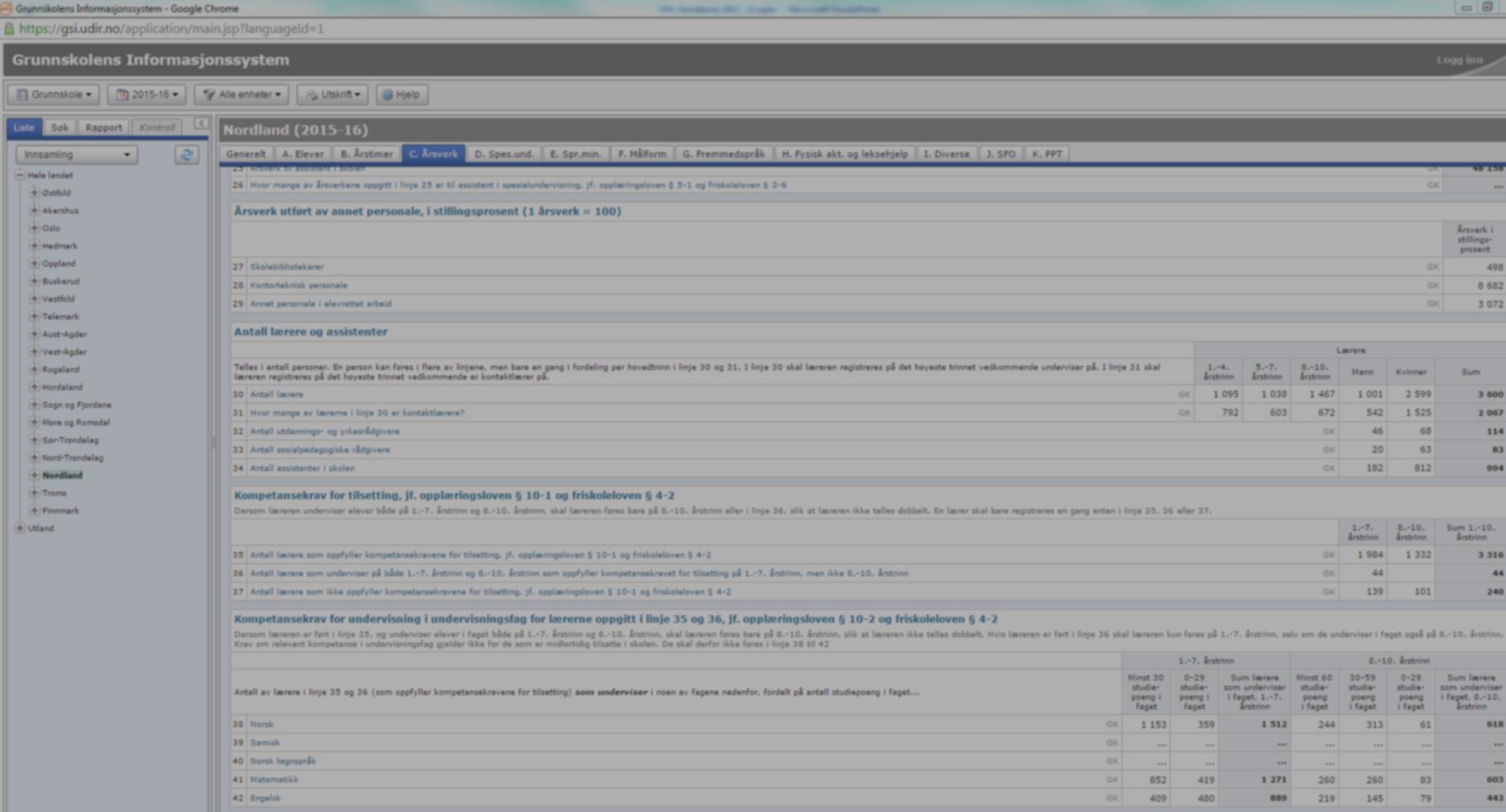This screenshot has width=1506, height=812.
Task: Click the Skolebibliotekarer row label
Action: click(x=286, y=266)
